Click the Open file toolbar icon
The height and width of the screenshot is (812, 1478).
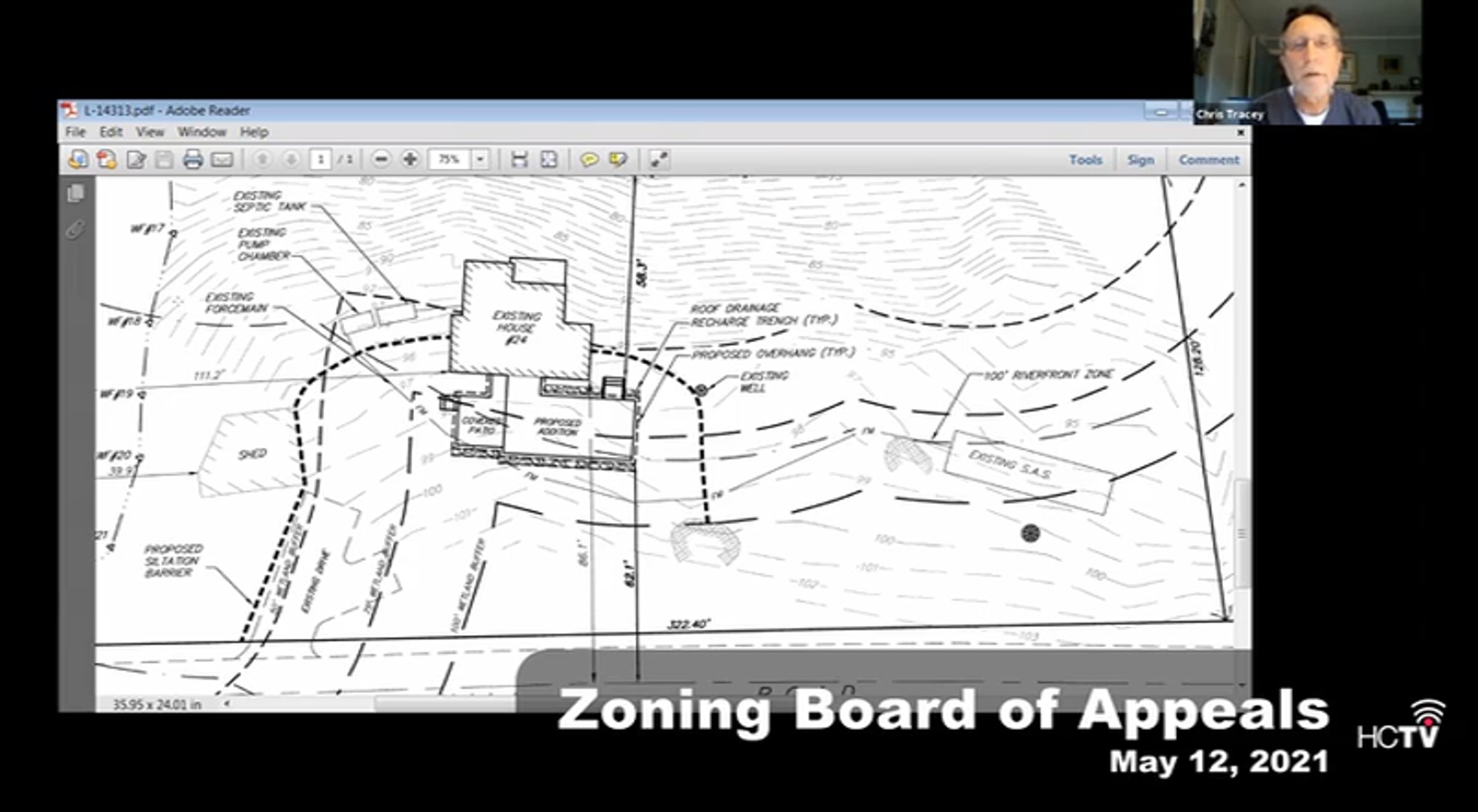tap(78, 159)
